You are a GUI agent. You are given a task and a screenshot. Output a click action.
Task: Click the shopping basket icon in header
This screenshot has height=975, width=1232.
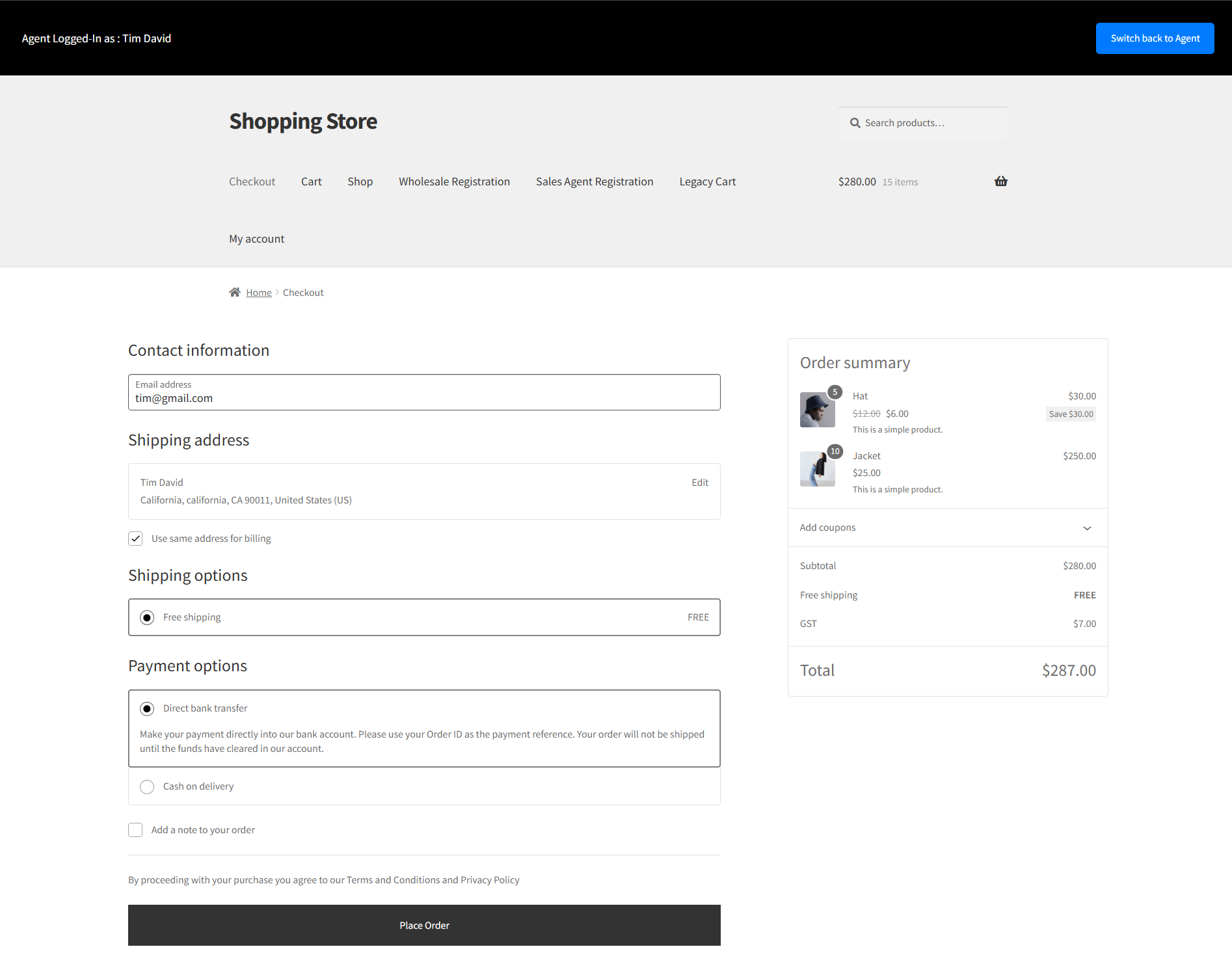pyautogui.click(x=1000, y=181)
